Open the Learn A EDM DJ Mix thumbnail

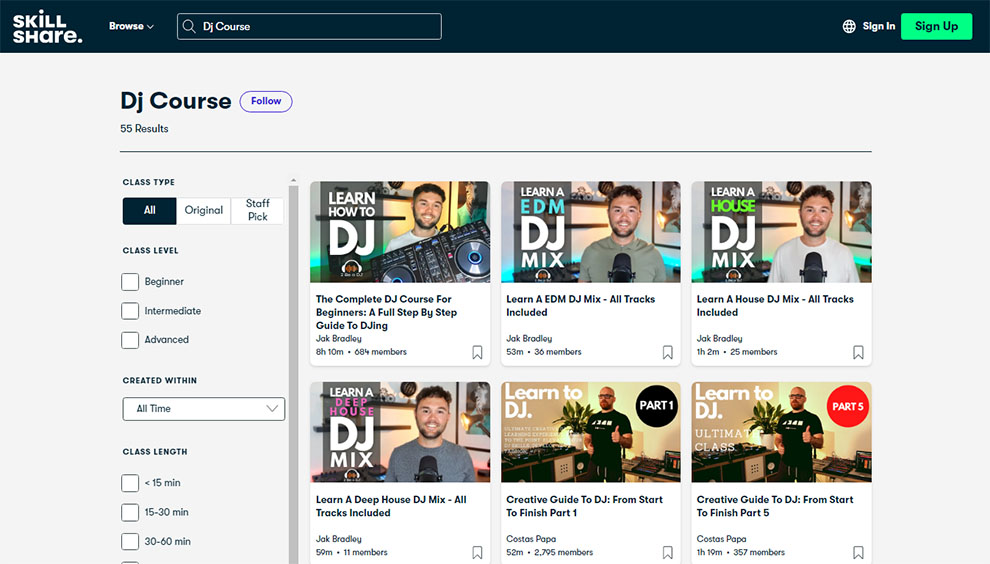pos(590,232)
